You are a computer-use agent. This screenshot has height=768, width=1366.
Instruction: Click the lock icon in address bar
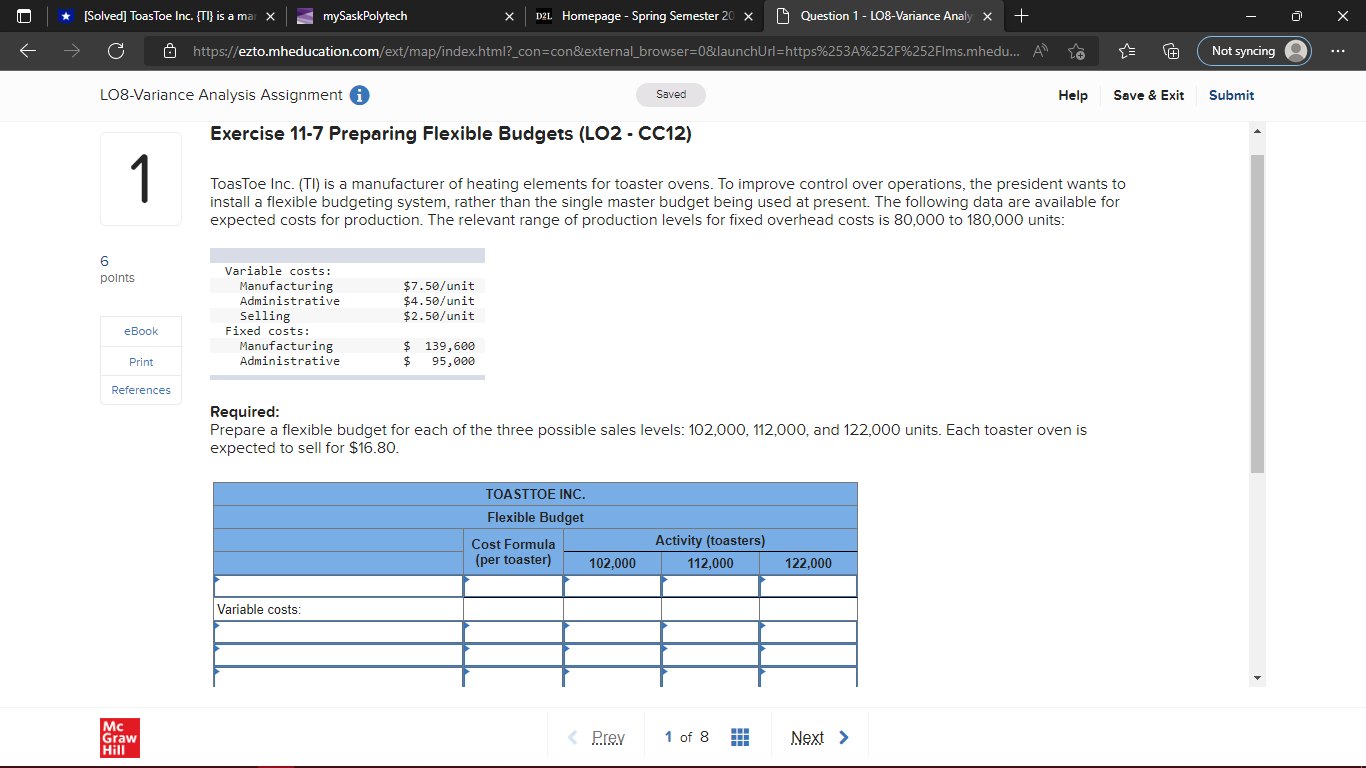pos(170,51)
